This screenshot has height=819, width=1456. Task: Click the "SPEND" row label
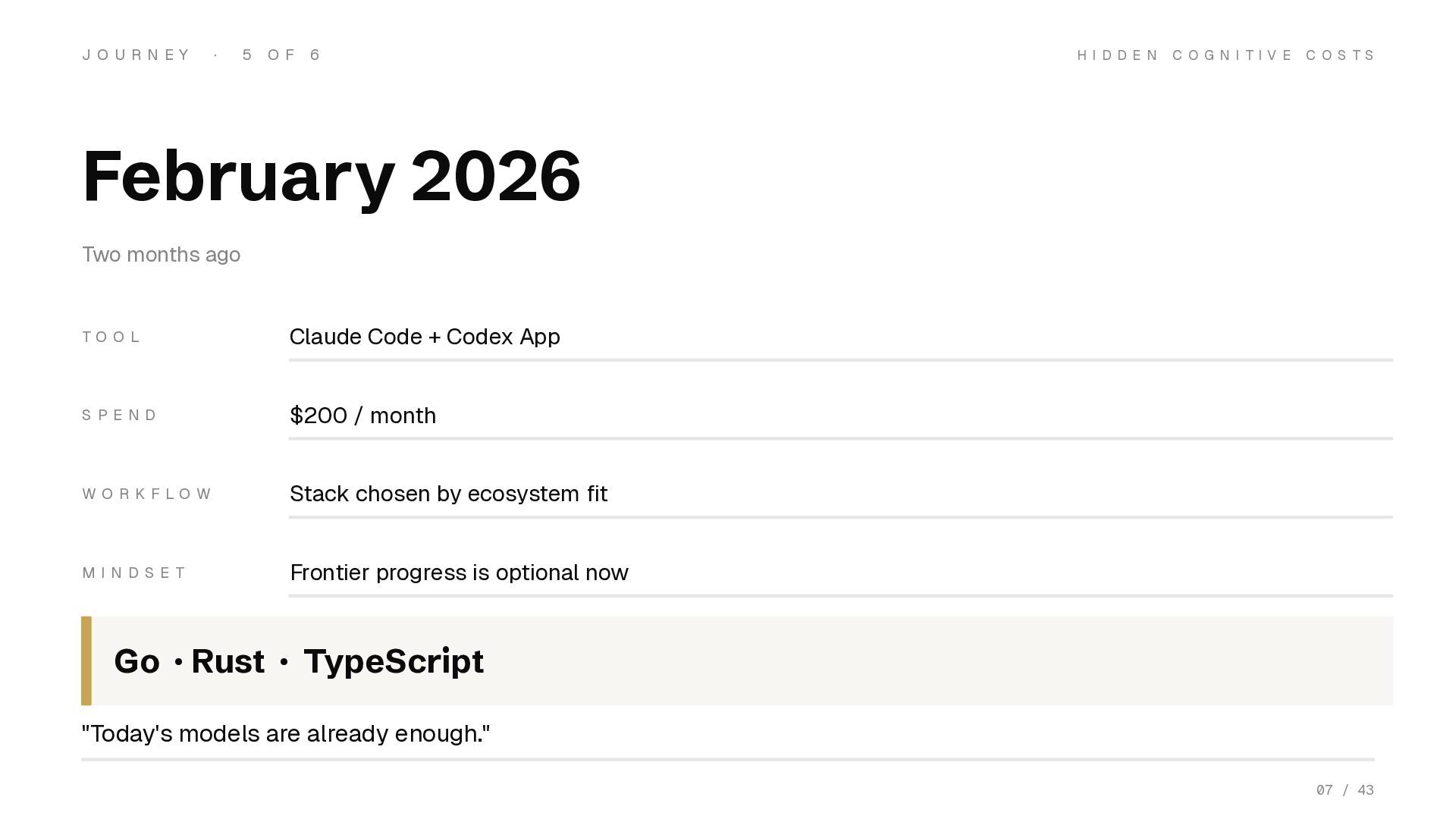point(120,416)
